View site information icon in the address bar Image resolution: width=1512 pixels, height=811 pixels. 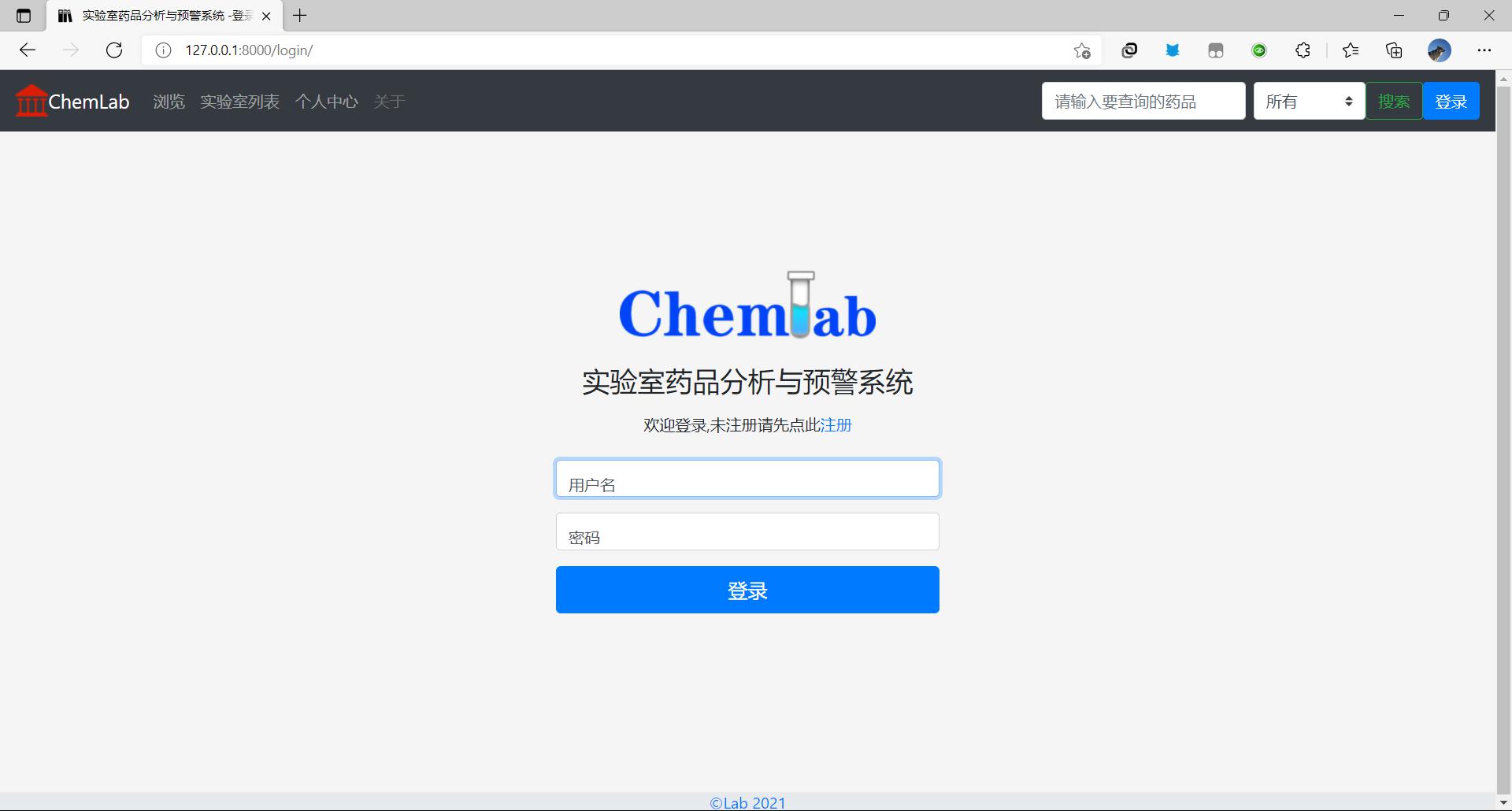click(x=163, y=50)
